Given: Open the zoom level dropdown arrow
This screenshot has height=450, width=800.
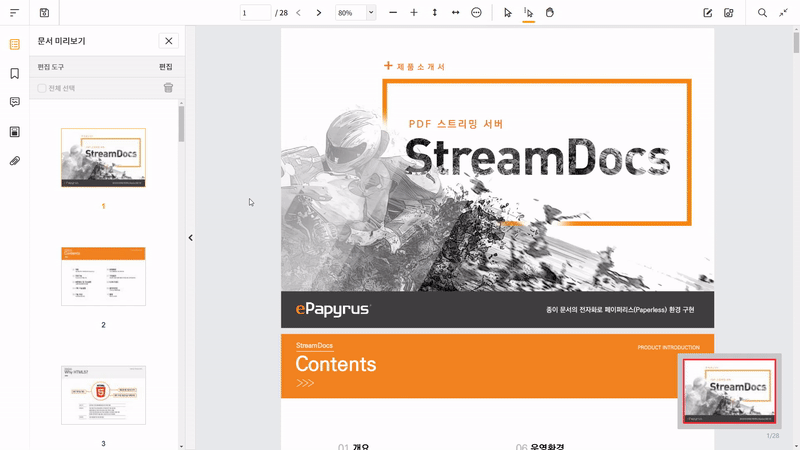Looking at the screenshot, I should (x=371, y=13).
